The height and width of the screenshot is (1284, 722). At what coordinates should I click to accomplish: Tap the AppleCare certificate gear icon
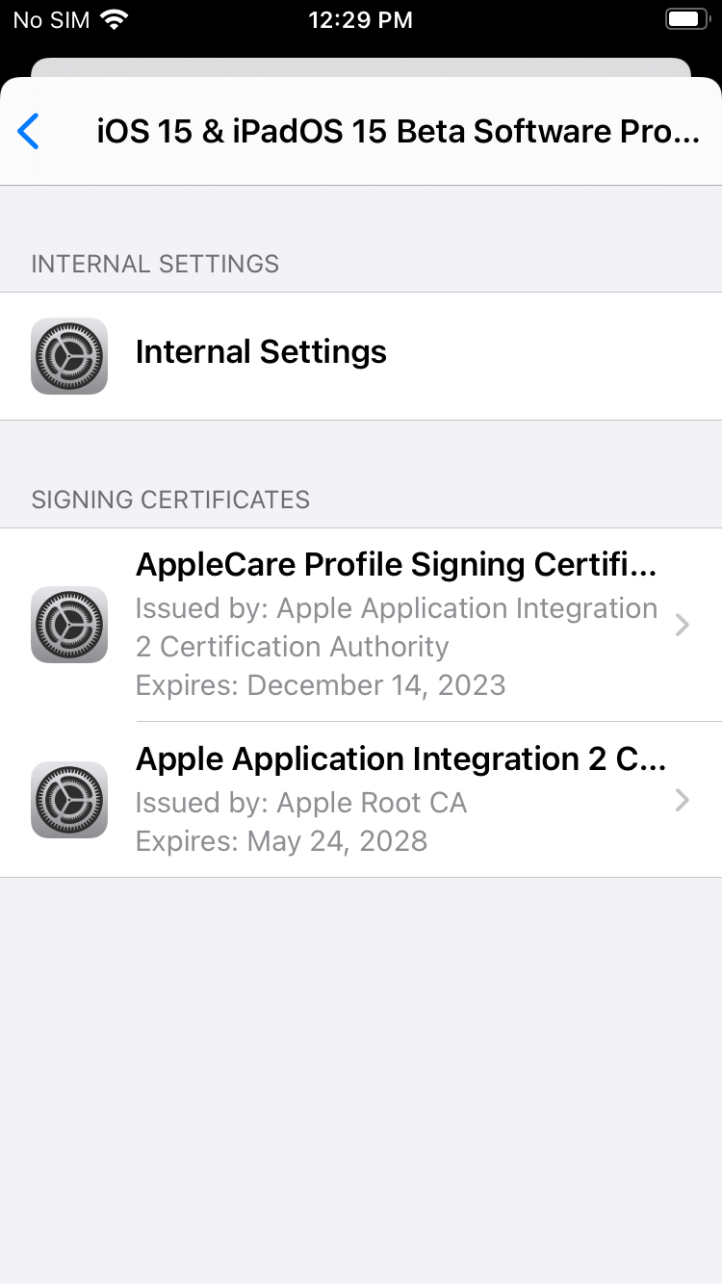coord(69,624)
